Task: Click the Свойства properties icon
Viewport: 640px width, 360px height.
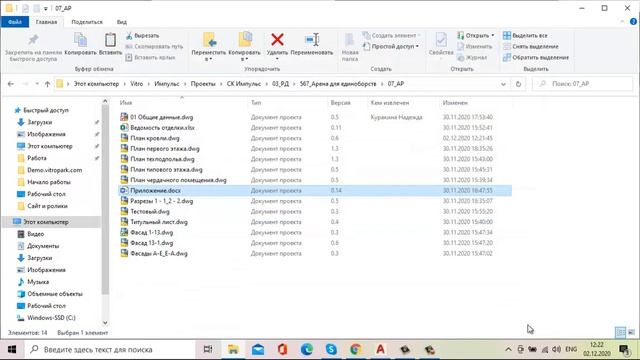Action: (441, 40)
